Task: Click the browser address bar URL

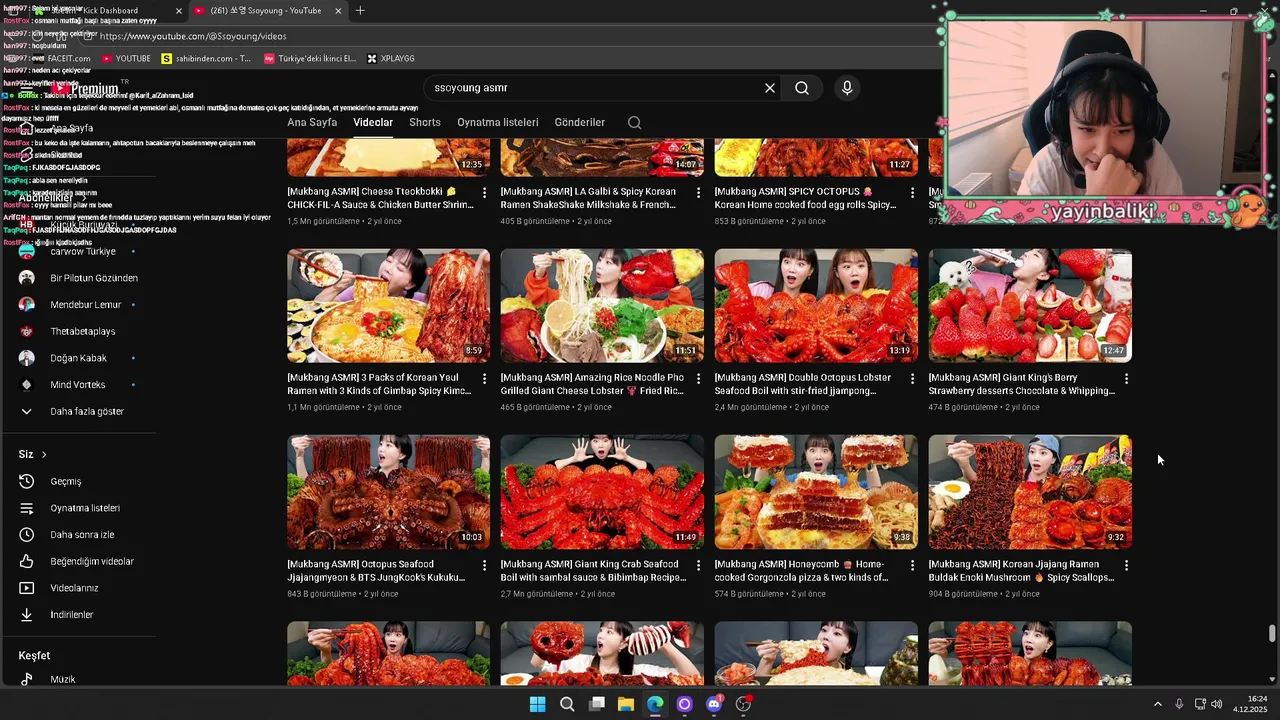Action: (x=193, y=36)
